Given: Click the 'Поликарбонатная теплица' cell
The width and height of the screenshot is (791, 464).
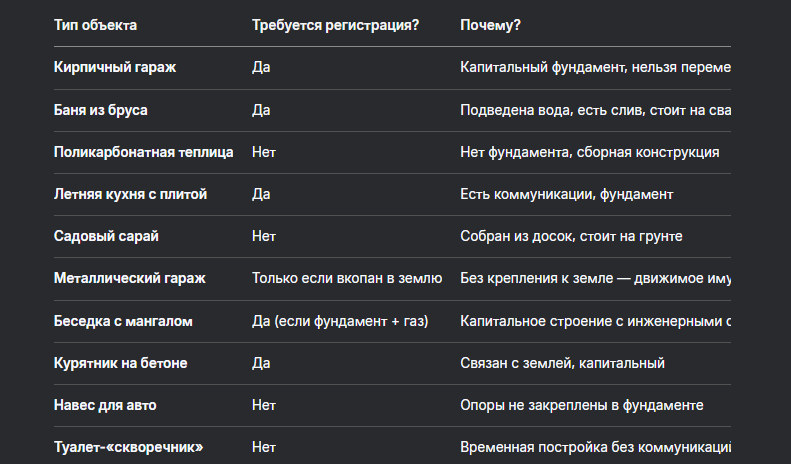Looking at the screenshot, I should point(143,152).
